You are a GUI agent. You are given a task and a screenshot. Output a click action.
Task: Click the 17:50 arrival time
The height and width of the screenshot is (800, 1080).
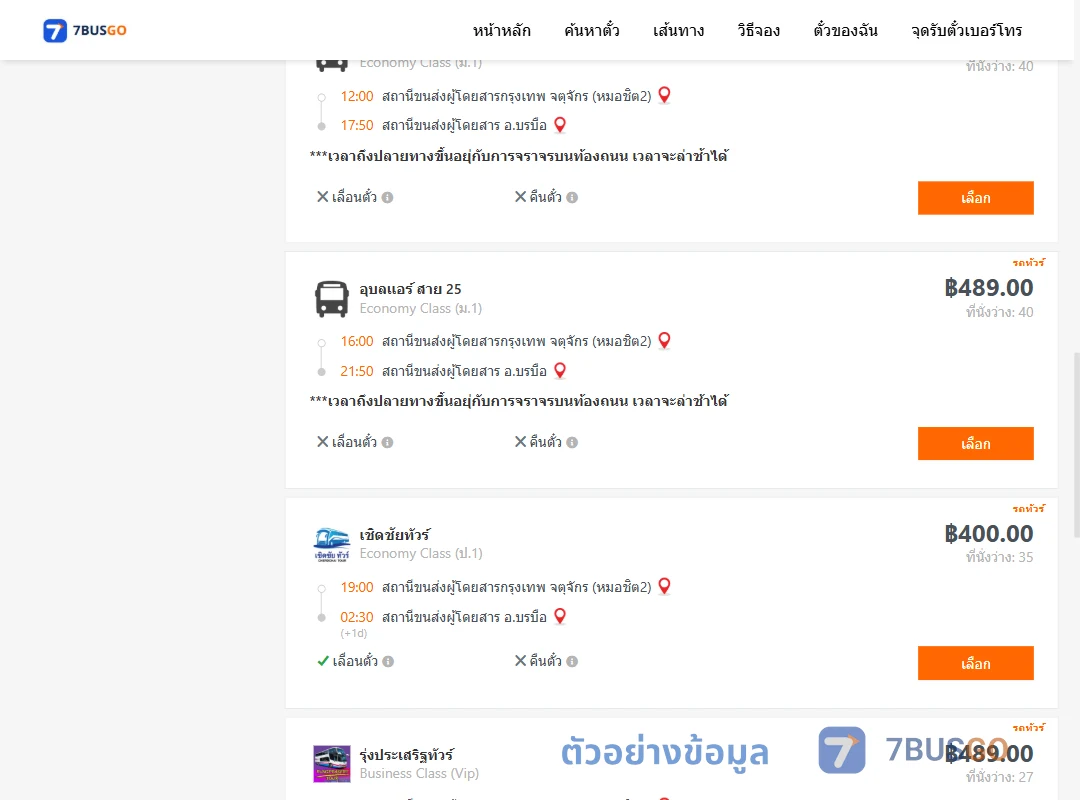click(x=357, y=125)
